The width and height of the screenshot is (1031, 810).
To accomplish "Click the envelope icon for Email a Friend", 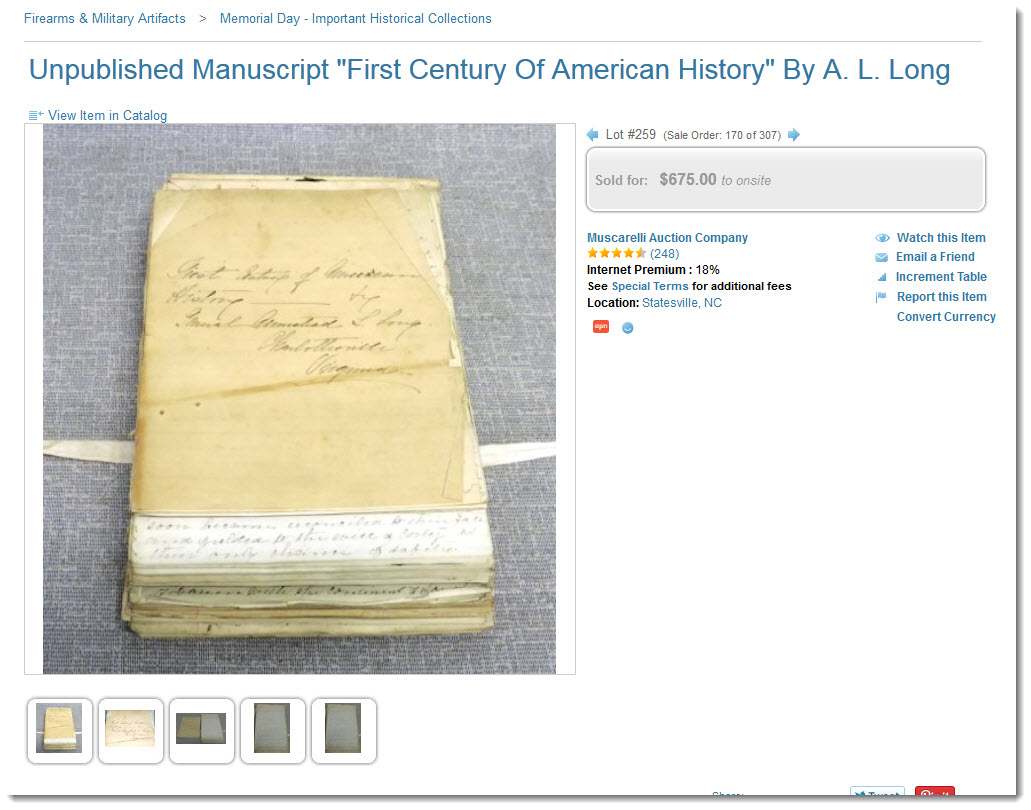I will coord(882,257).
